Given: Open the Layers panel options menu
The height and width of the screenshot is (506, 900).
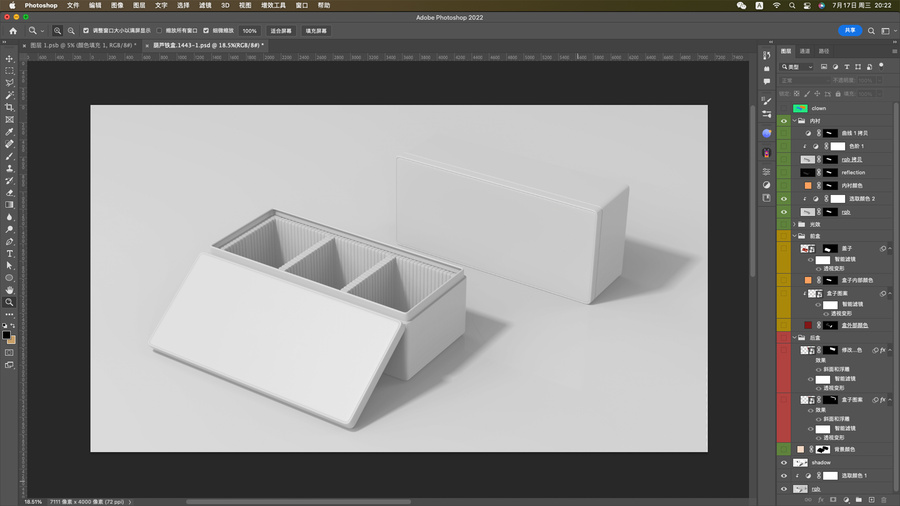Looking at the screenshot, I should coord(894,51).
